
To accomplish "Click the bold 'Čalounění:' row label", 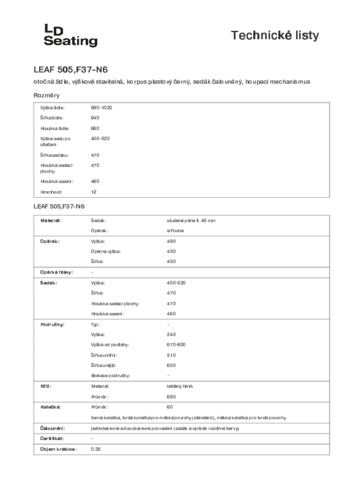I will tap(53, 428).
